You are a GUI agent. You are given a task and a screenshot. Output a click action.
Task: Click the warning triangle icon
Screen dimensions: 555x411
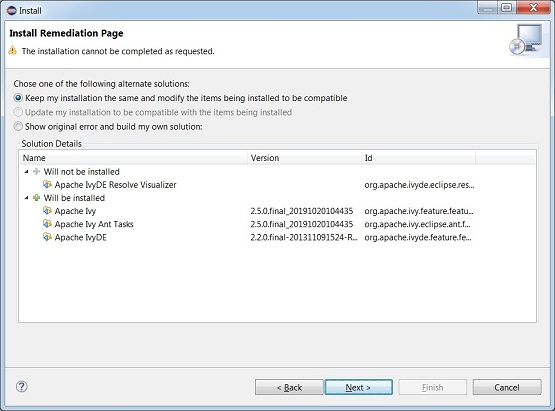click(13, 50)
